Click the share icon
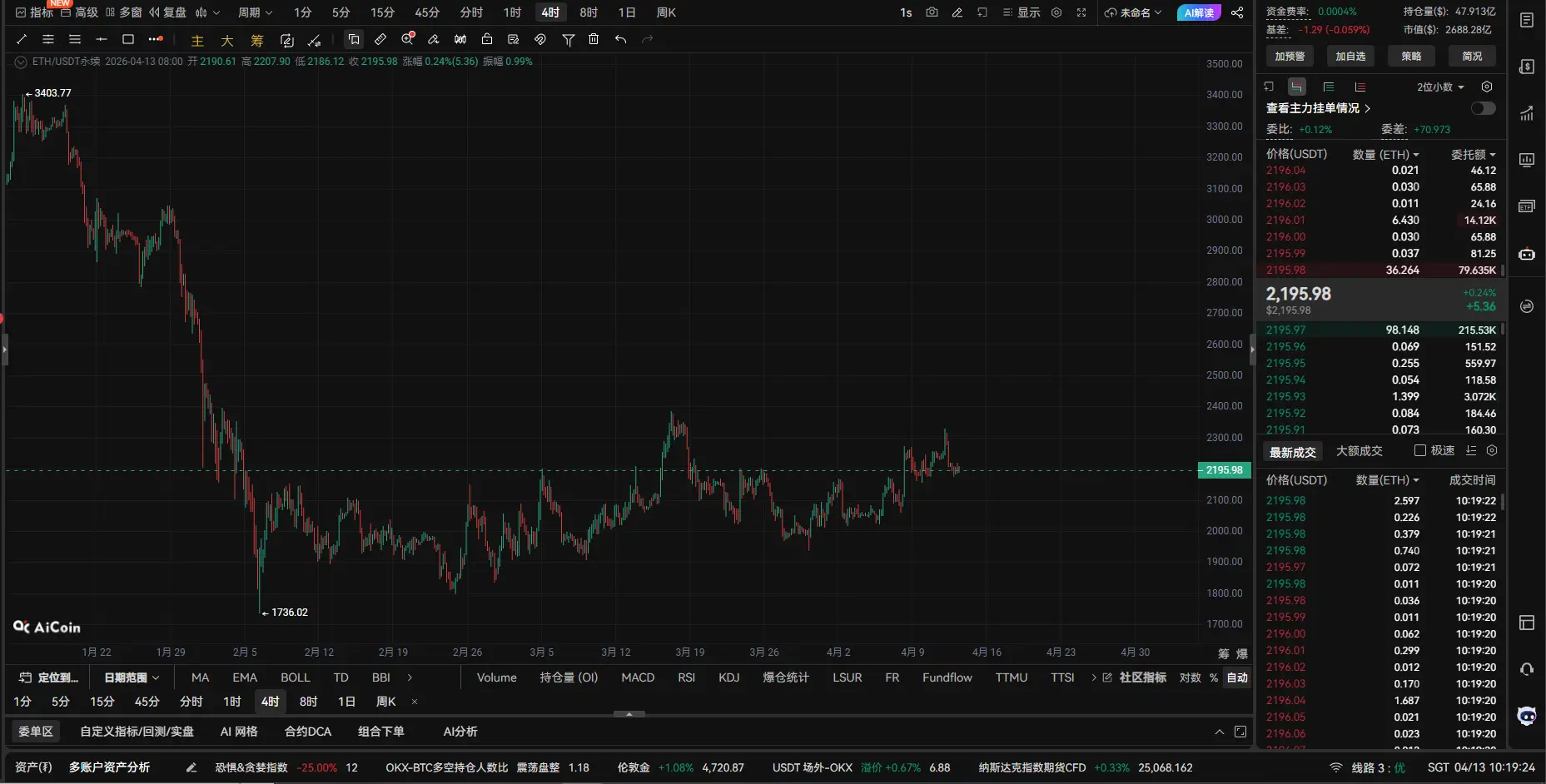This screenshot has width=1546, height=784. tap(1237, 12)
